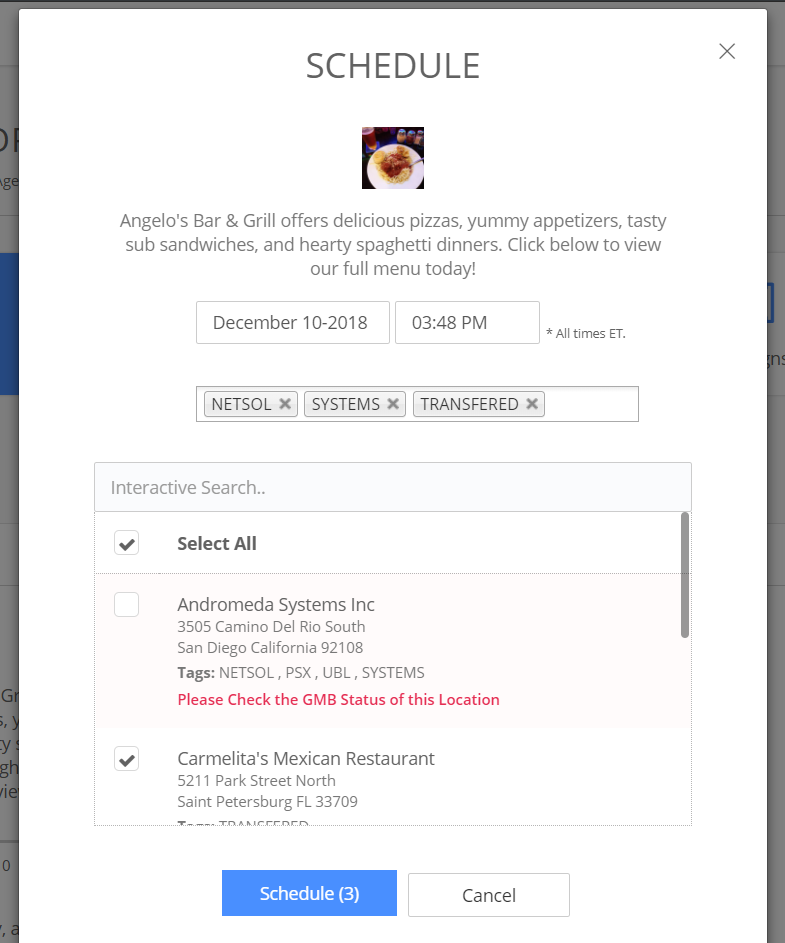Screen dimensions: 785x943
Task: Select Carmelita's Mexican Restaurant location name
Action: point(306,758)
